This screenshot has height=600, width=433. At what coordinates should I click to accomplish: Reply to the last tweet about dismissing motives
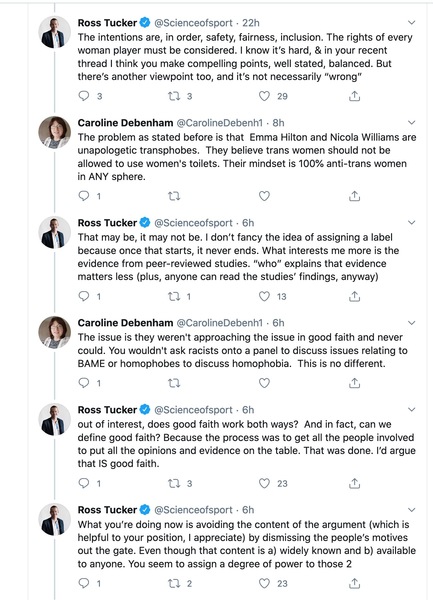tap(84, 583)
